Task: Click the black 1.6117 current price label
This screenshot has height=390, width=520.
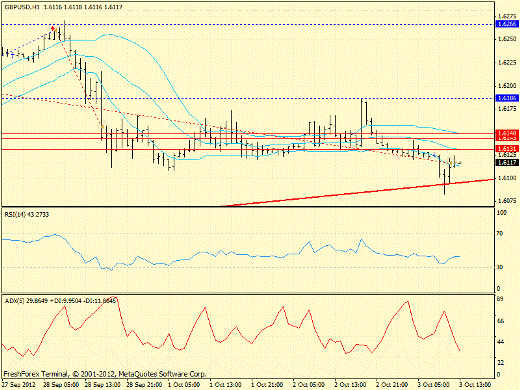Action: click(507, 162)
